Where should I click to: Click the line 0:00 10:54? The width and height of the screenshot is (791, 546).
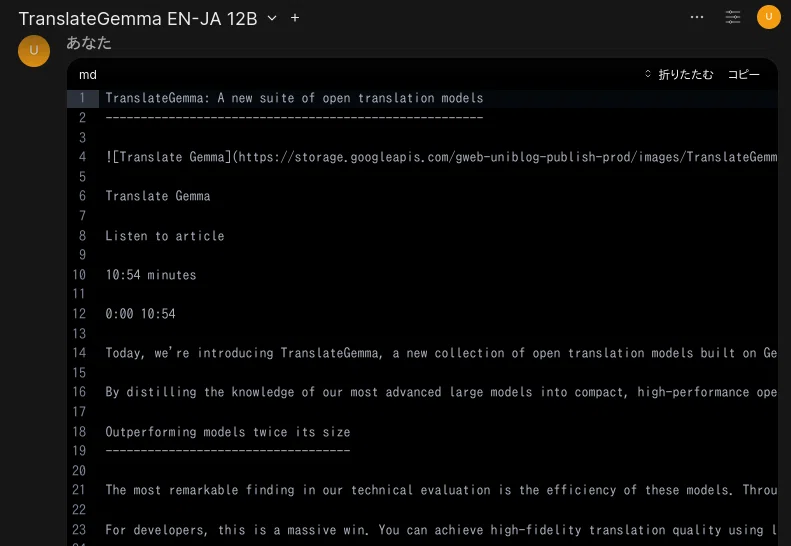[140, 313]
